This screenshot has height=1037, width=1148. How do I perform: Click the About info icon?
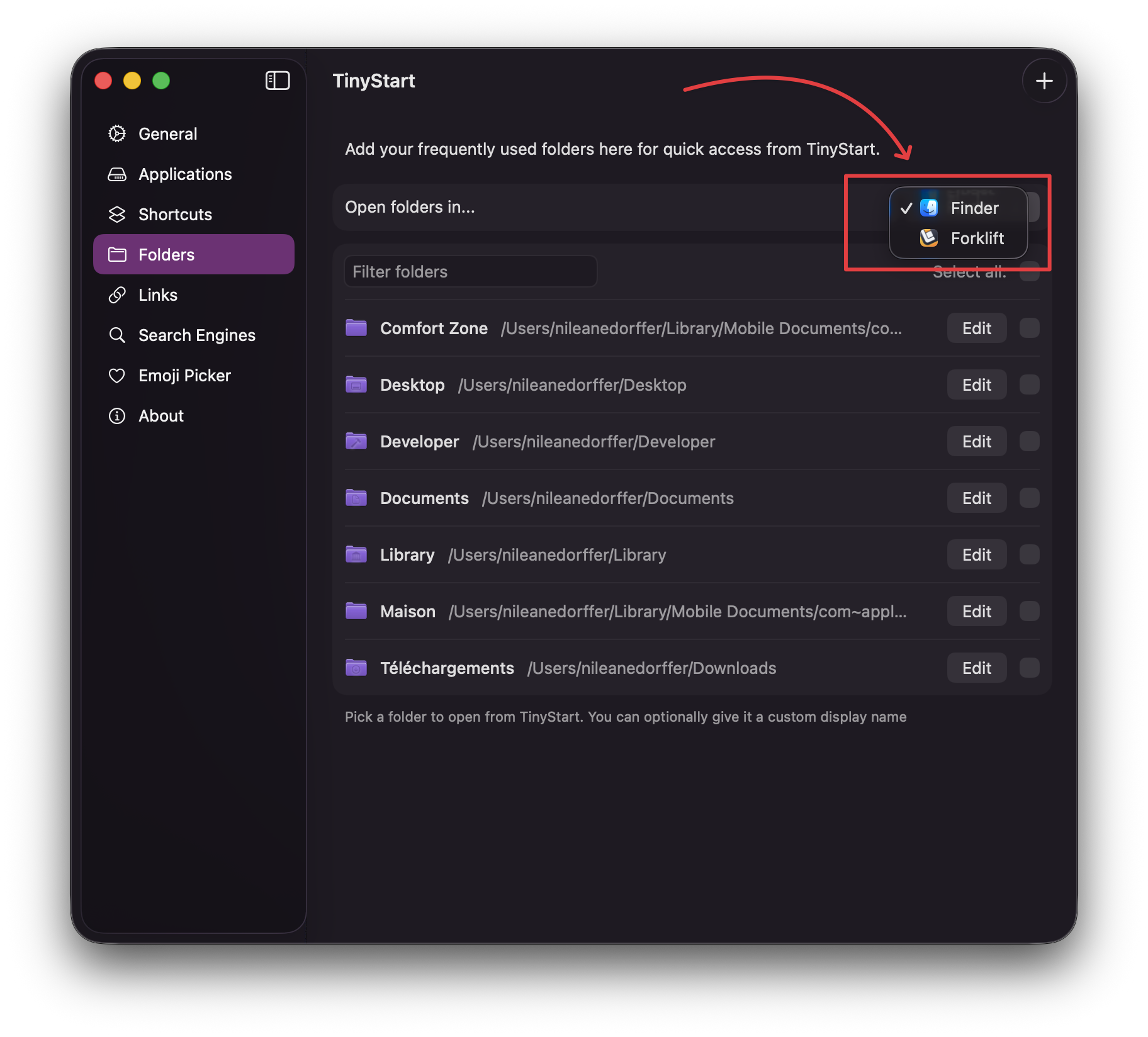117,416
